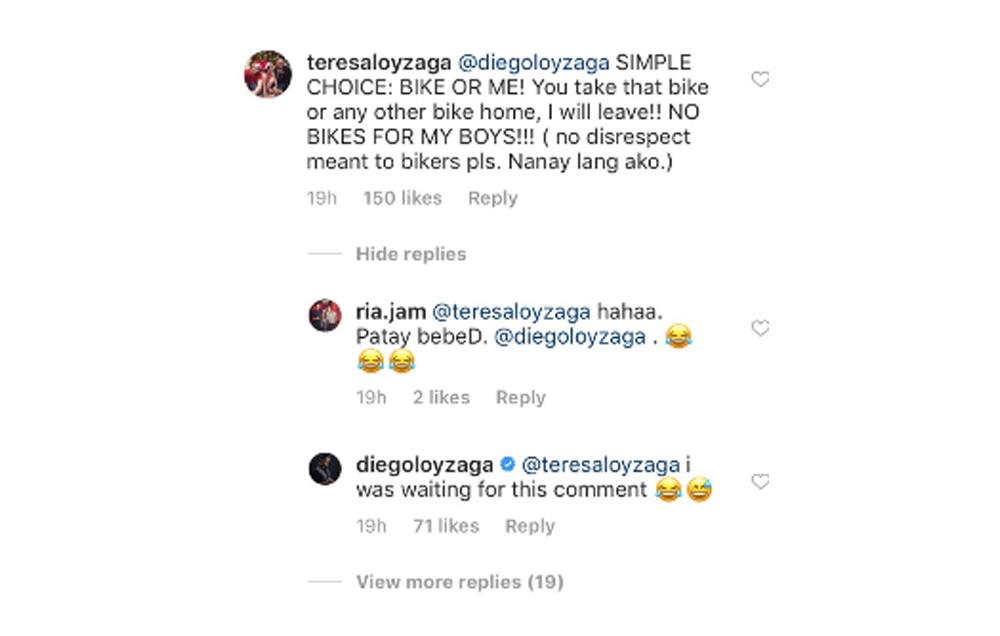The image size is (1000, 636).
Task: Open diegoloyzaga's profile picture
Action: tap(325, 468)
